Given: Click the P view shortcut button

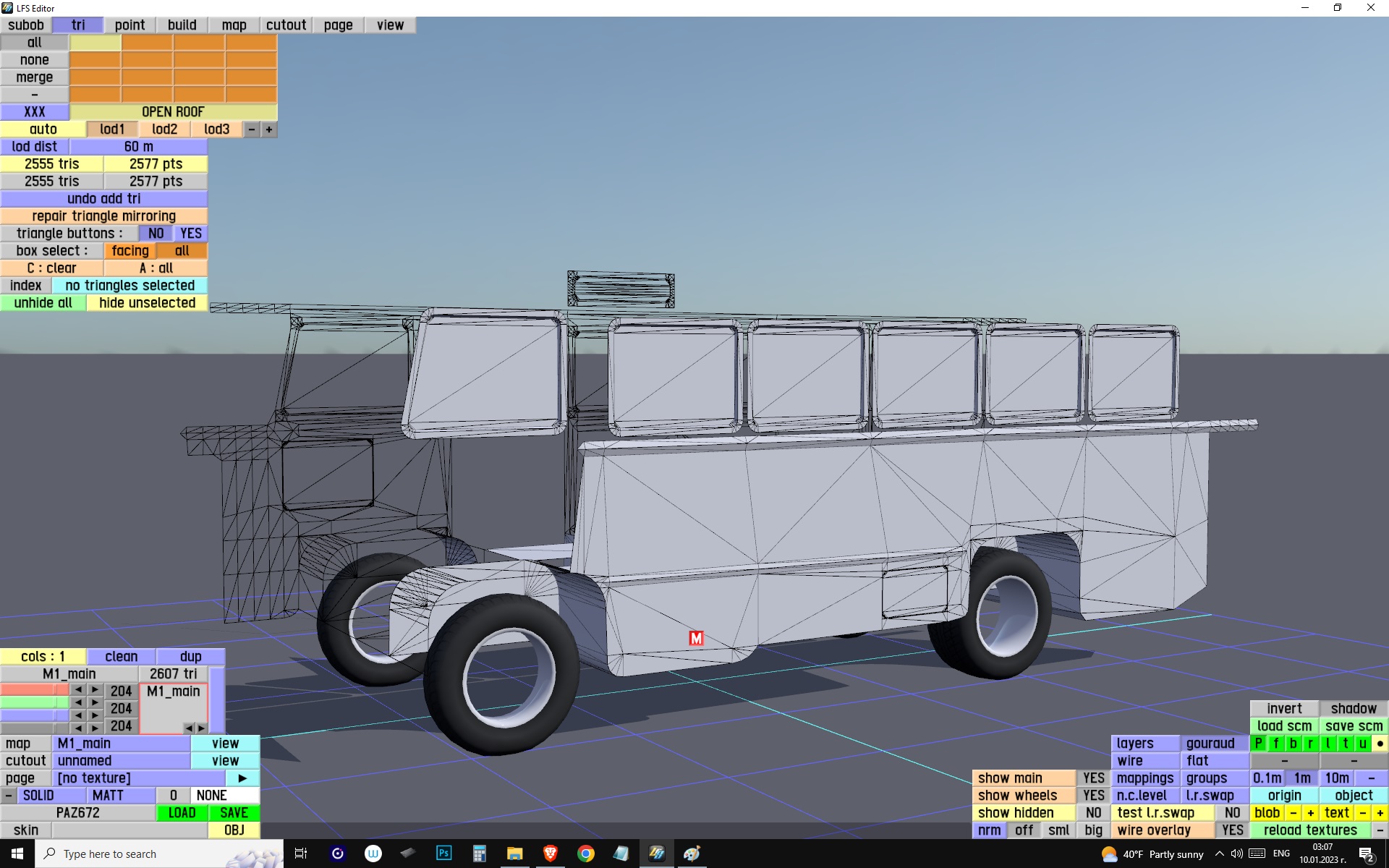Looking at the screenshot, I should pyautogui.click(x=1259, y=744).
